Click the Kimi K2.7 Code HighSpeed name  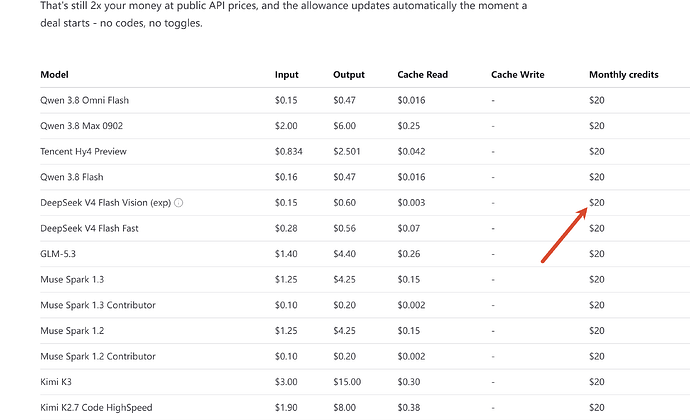96,407
